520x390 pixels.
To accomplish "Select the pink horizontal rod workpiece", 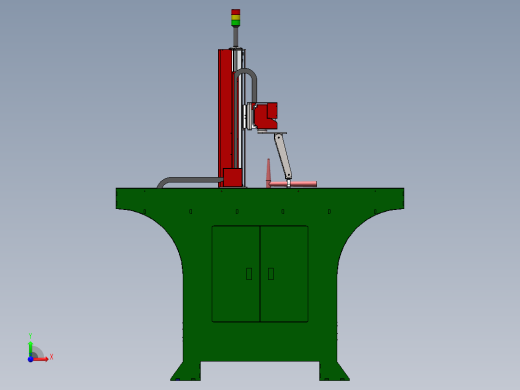I will [293, 184].
